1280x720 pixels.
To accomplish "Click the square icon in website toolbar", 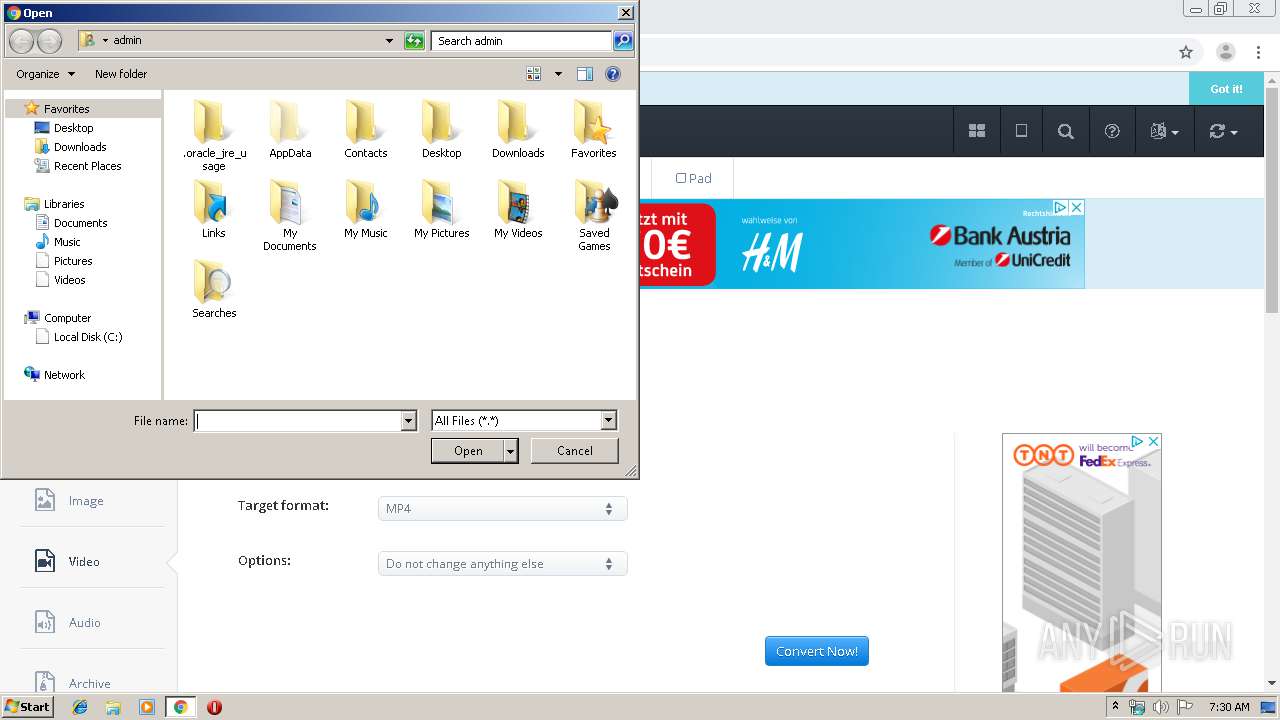I will click(x=1021, y=131).
